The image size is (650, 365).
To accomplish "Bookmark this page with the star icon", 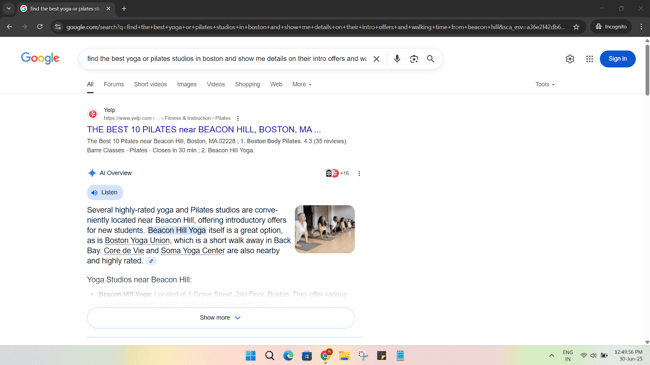I will point(576,27).
